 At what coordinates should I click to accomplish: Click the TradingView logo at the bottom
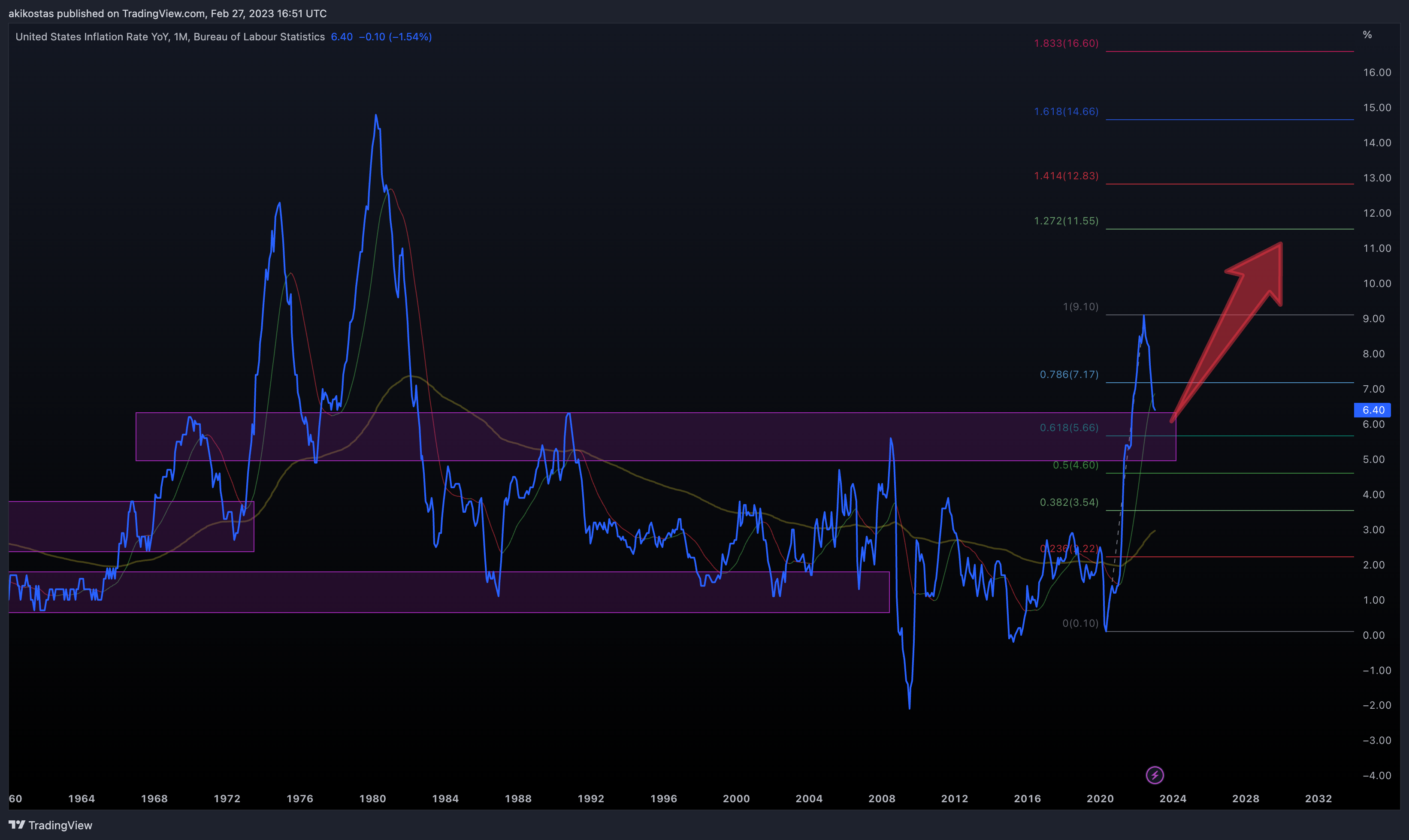tap(50, 825)
